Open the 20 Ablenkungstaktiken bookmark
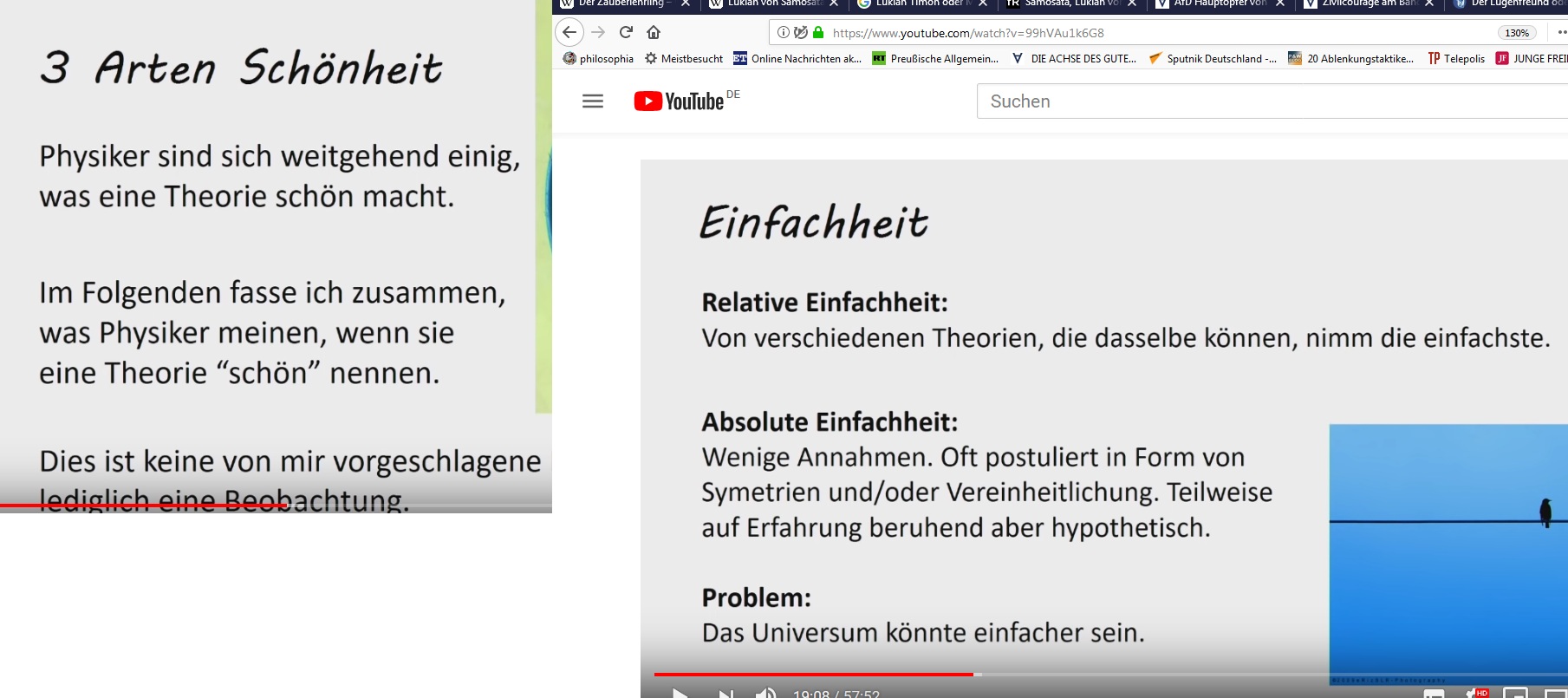Viewport: 1568px width, 698px height. click(x=1351, y=58)
